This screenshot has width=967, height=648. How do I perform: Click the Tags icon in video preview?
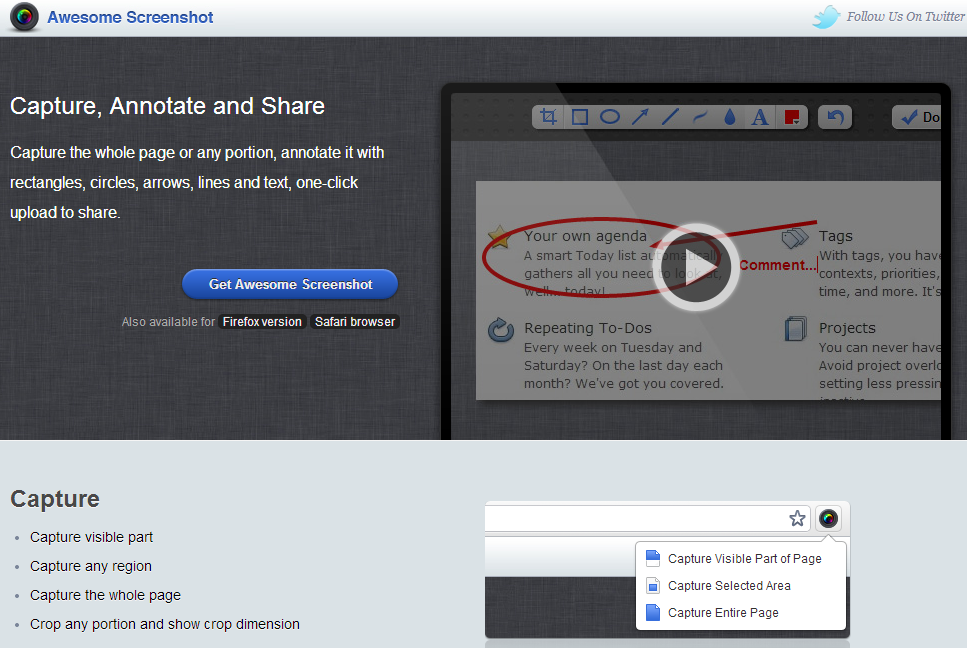(x=795, y=238)
